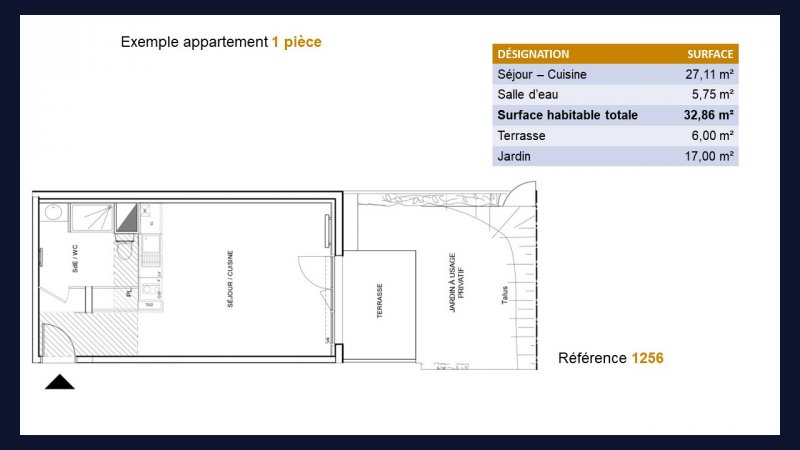This screenshot has width=800, height=450.
Task: Click the grey triangular duct shaft symbol
Action: click(x=126, y=218)
